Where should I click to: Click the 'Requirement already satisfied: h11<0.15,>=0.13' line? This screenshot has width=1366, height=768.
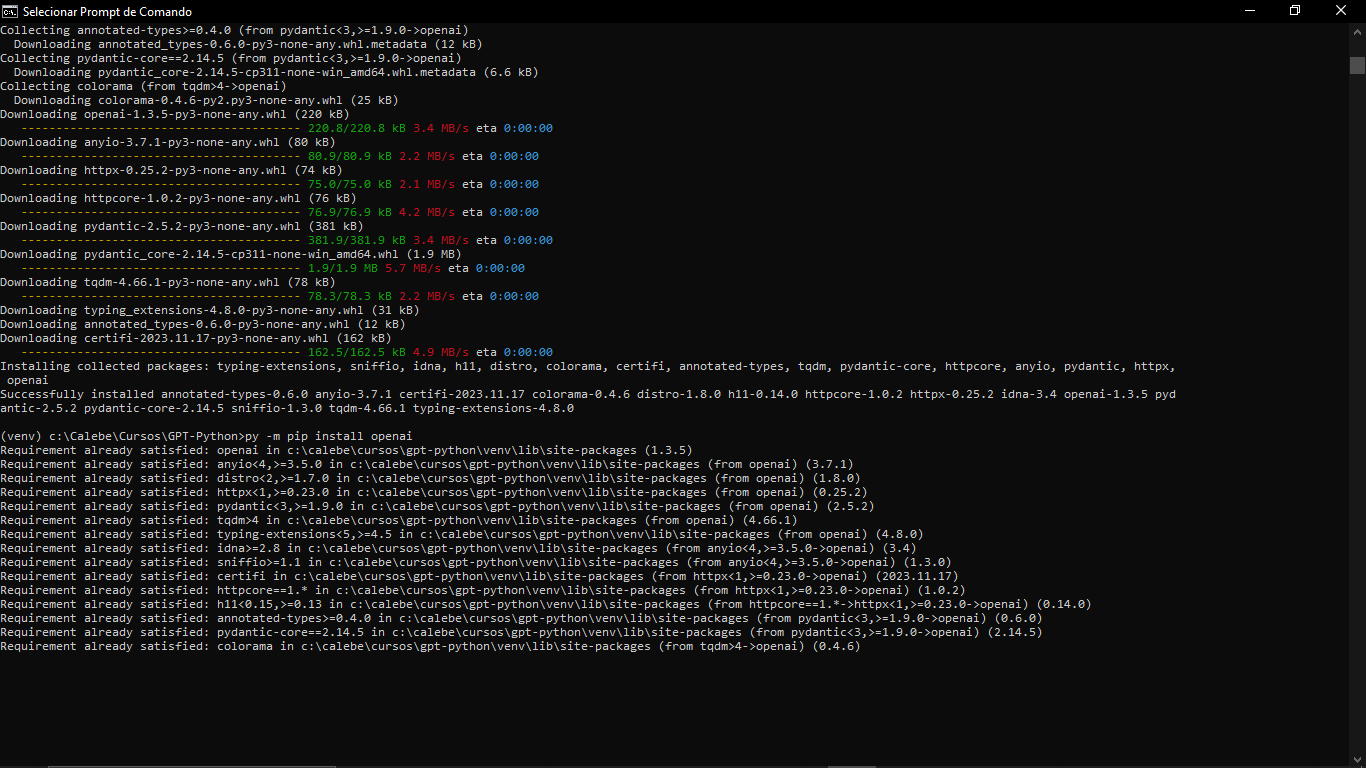pyautogui.click(x=546, y=604)
